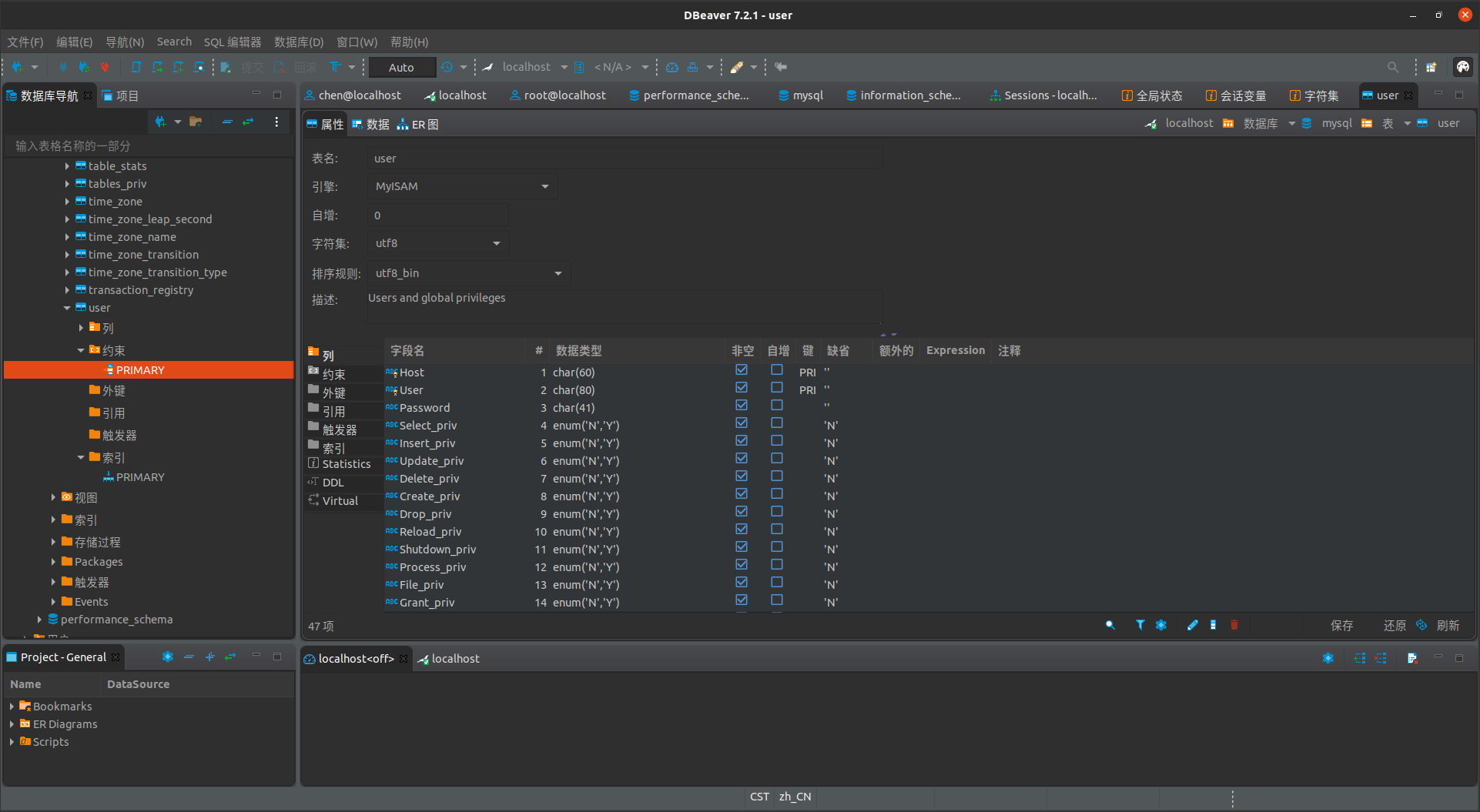Screen dimensions: 1480x812
Task: Collapse all in database navigator
Action: coord(227,122)
